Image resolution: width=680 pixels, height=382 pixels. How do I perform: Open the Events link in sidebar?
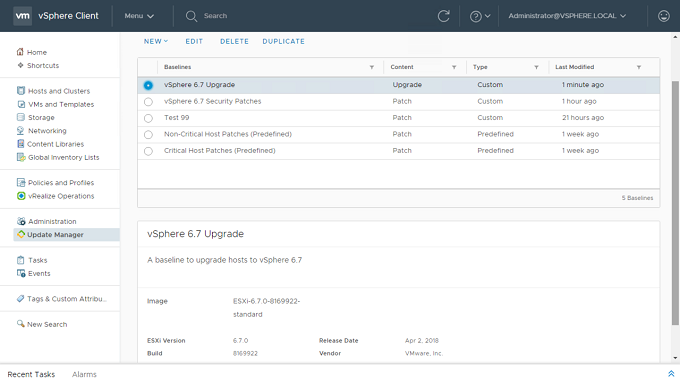click(39, 274)
